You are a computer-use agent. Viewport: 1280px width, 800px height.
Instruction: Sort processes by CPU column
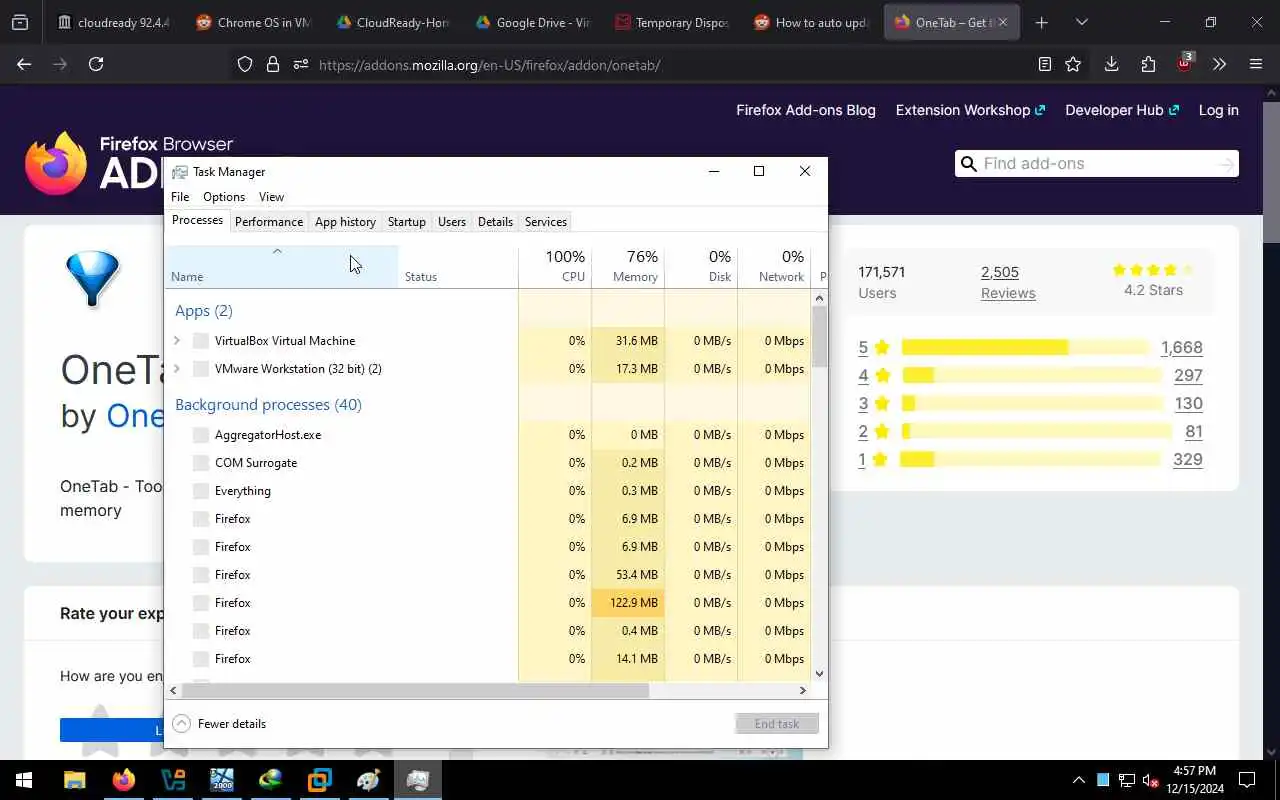pyautogui.click(x=555, y=266)
